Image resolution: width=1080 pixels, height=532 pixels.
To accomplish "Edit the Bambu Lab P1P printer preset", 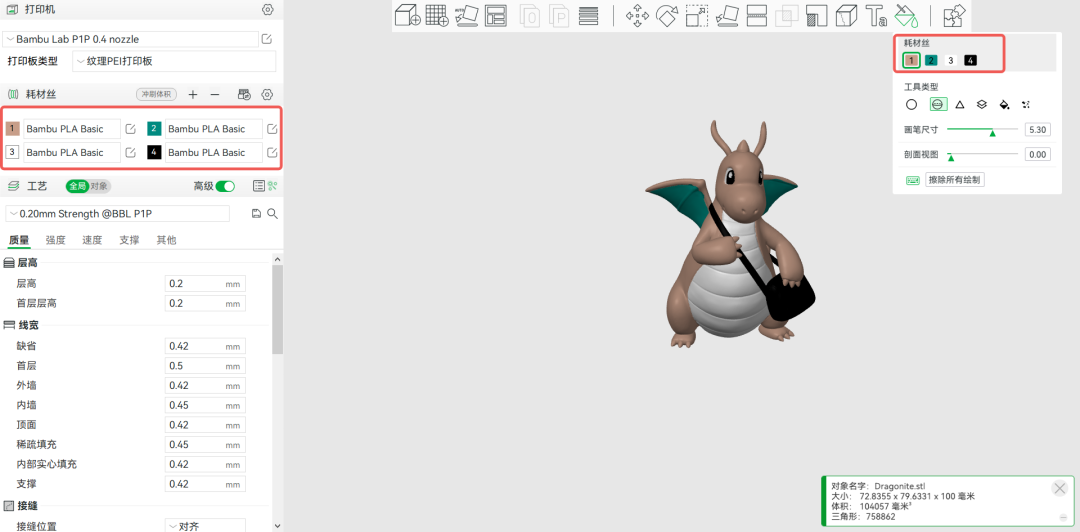I will point(267,39).
